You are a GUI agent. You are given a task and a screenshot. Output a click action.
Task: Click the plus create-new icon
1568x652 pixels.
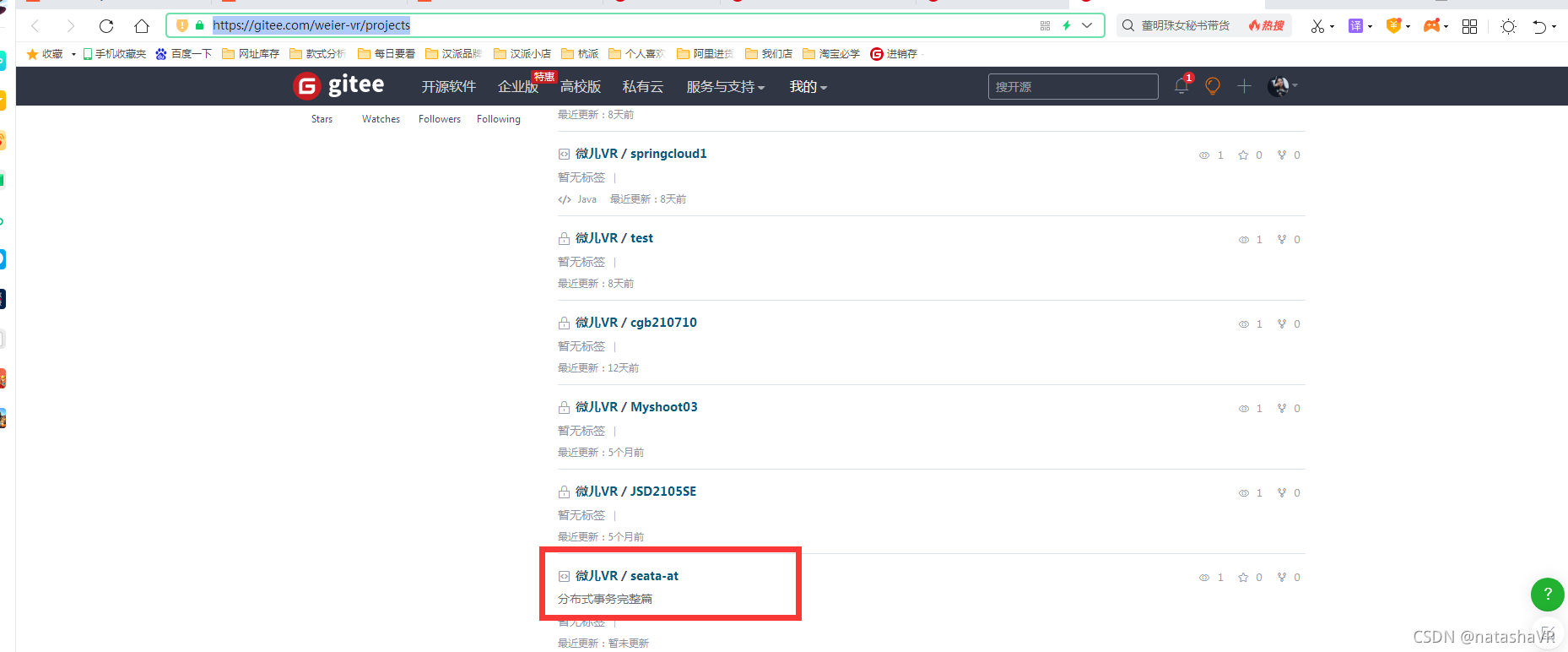click(x=1244, y=85)
